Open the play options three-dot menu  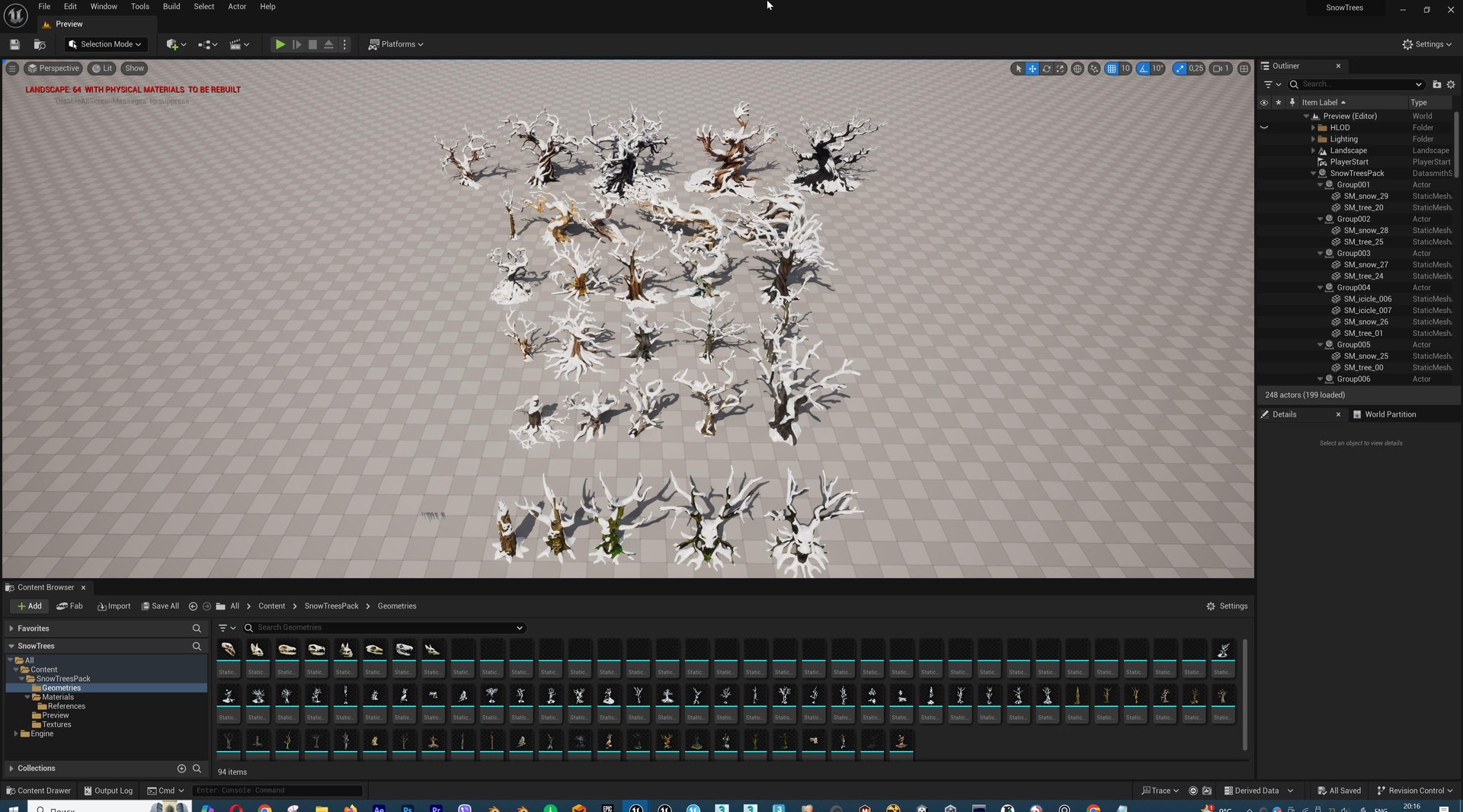pyautogui.click(x=344, y=44)
